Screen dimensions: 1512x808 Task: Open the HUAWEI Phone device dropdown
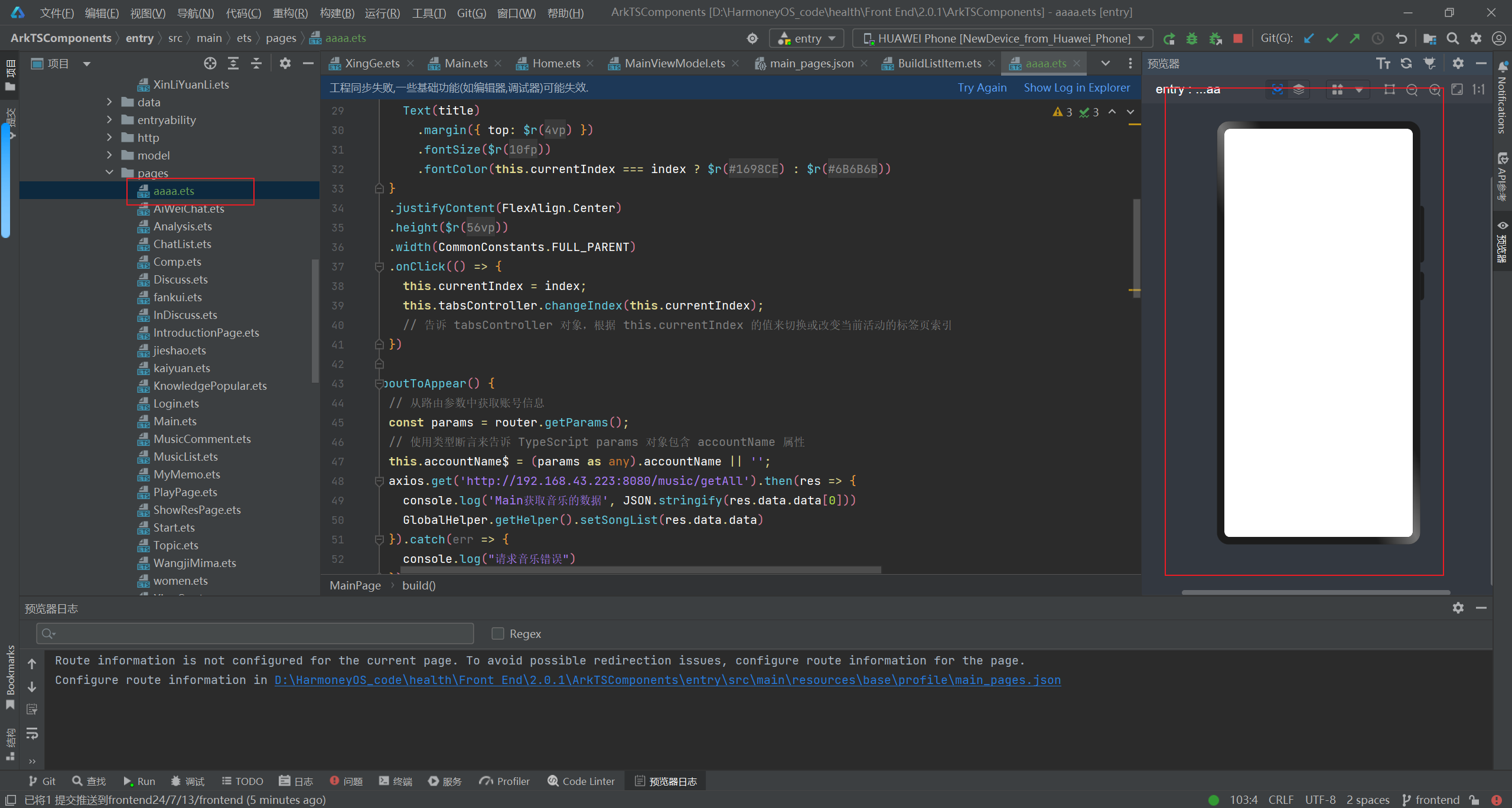click(1002, 38)
